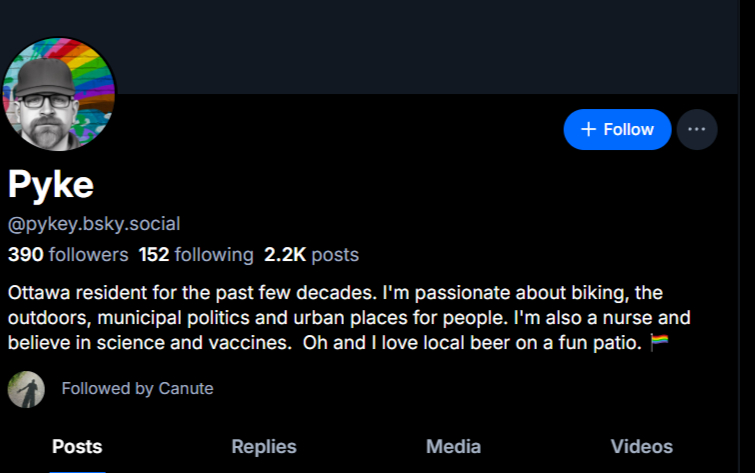755x473 pixels.
Task: View the 152 following list
Action: 196,255
